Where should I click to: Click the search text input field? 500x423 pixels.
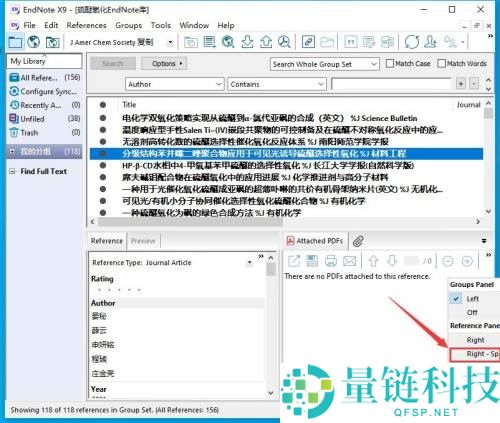click(x=391, y=84)
